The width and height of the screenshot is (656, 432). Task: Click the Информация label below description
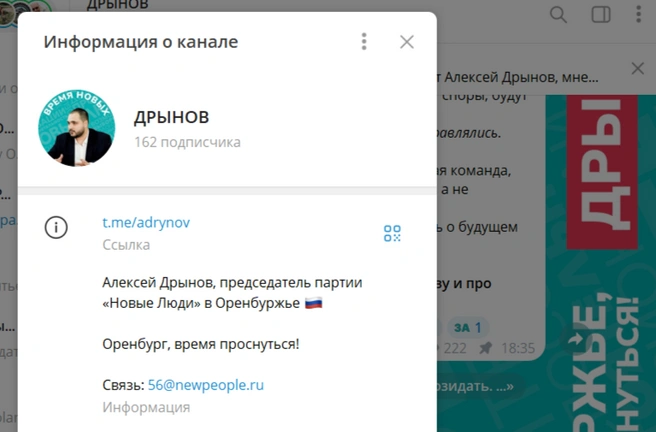tap(146, 407)
